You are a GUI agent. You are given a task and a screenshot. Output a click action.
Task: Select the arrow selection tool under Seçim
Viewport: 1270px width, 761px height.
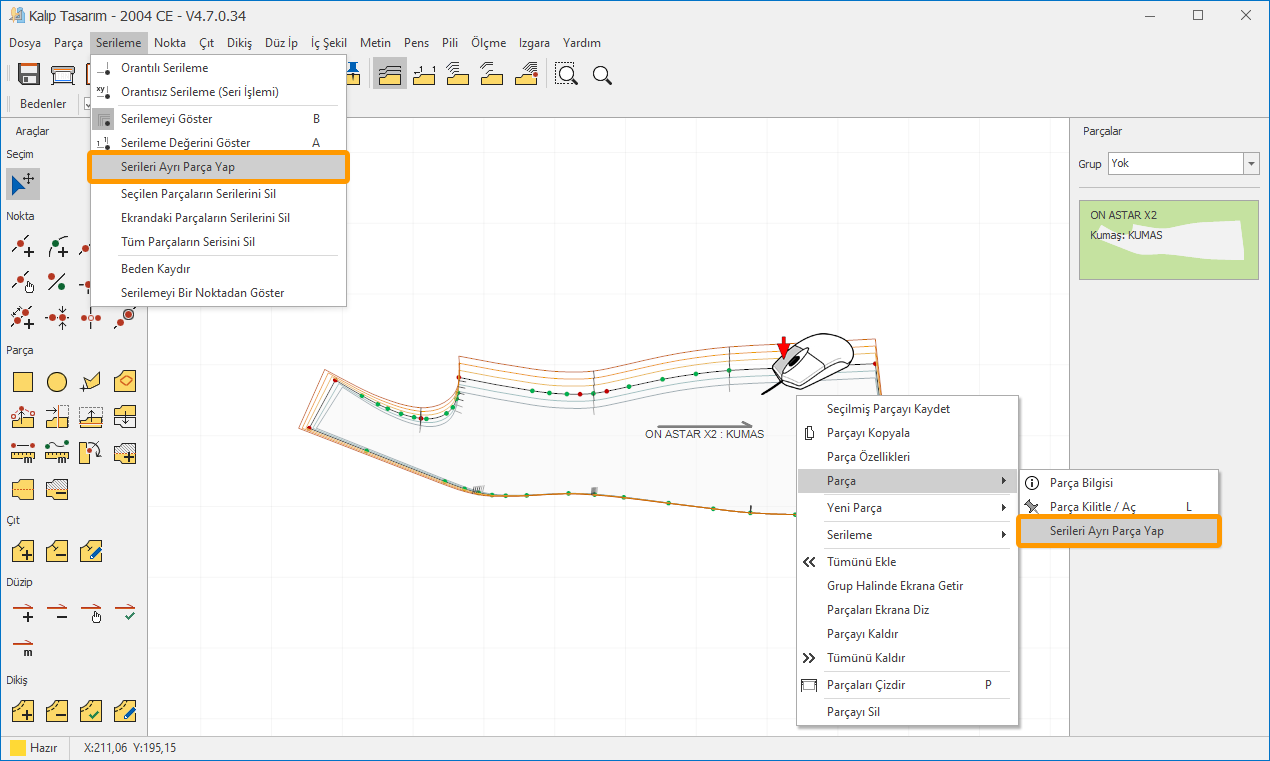coord(23,184)
